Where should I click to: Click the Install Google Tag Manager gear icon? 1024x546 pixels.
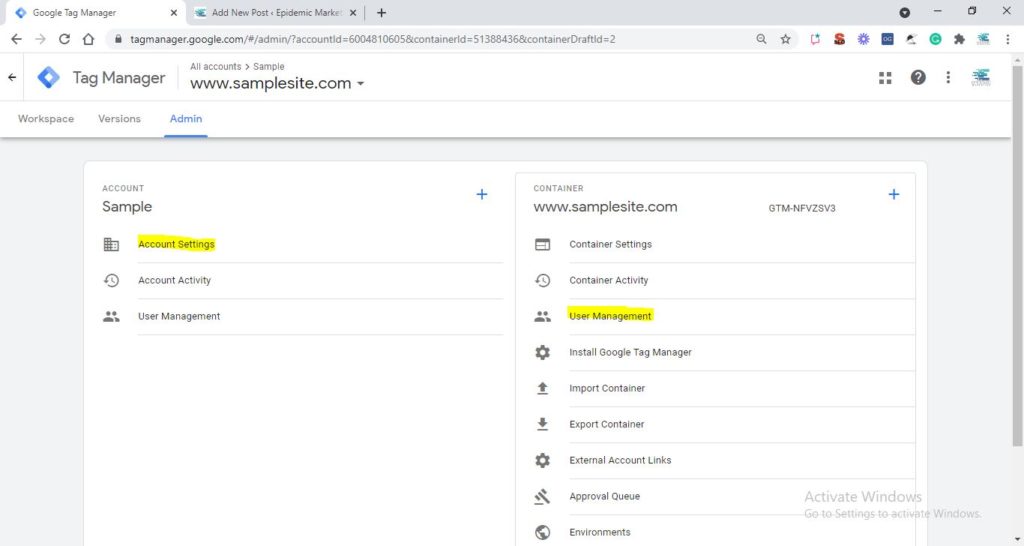coord(542,353)
